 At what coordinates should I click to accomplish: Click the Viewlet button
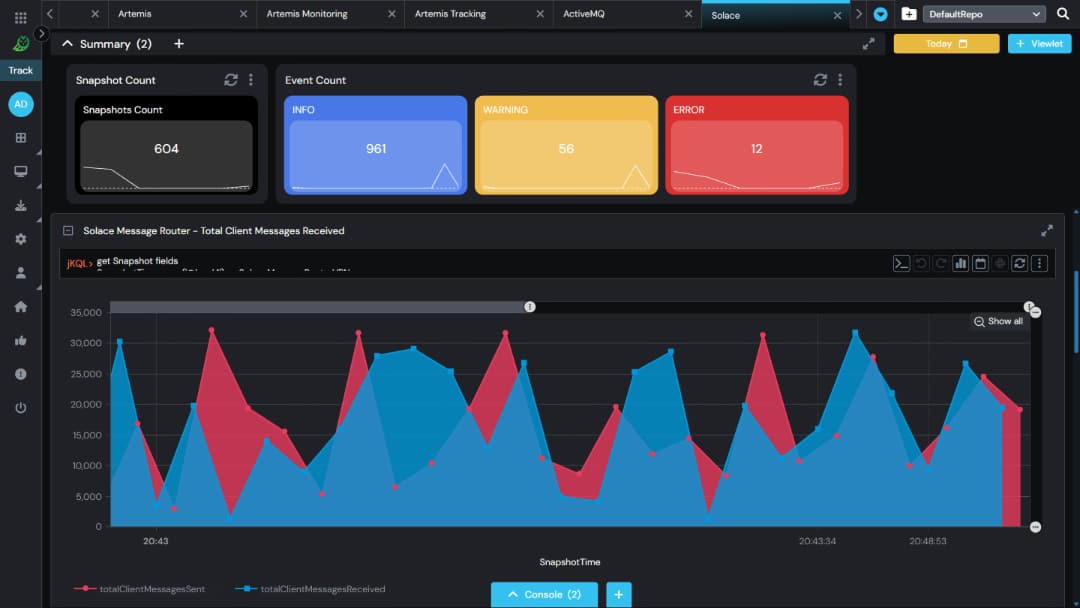(x=1039, y=44)
